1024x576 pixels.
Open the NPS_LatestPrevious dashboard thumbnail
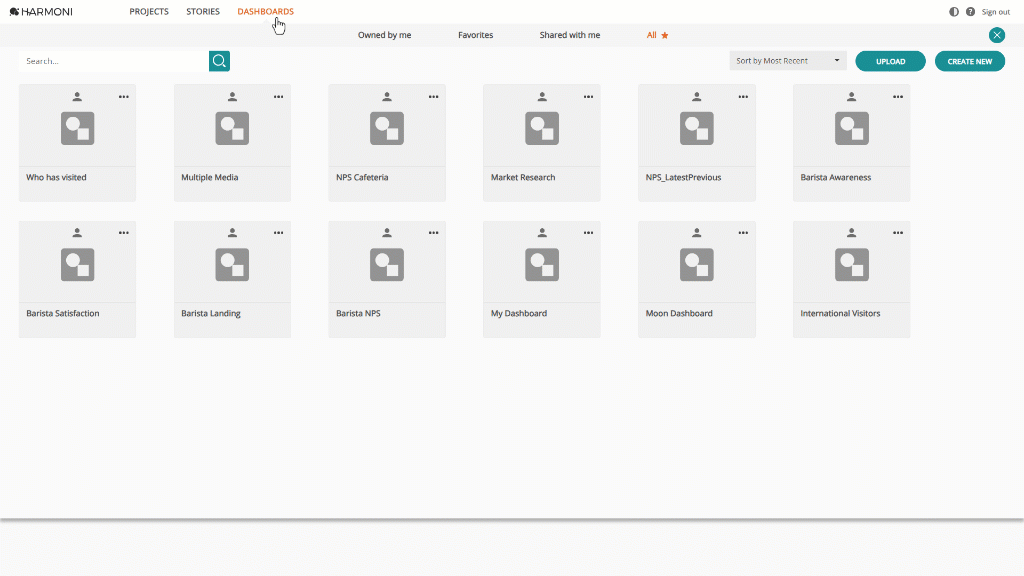pyautogui.click(x=697, y=128)
